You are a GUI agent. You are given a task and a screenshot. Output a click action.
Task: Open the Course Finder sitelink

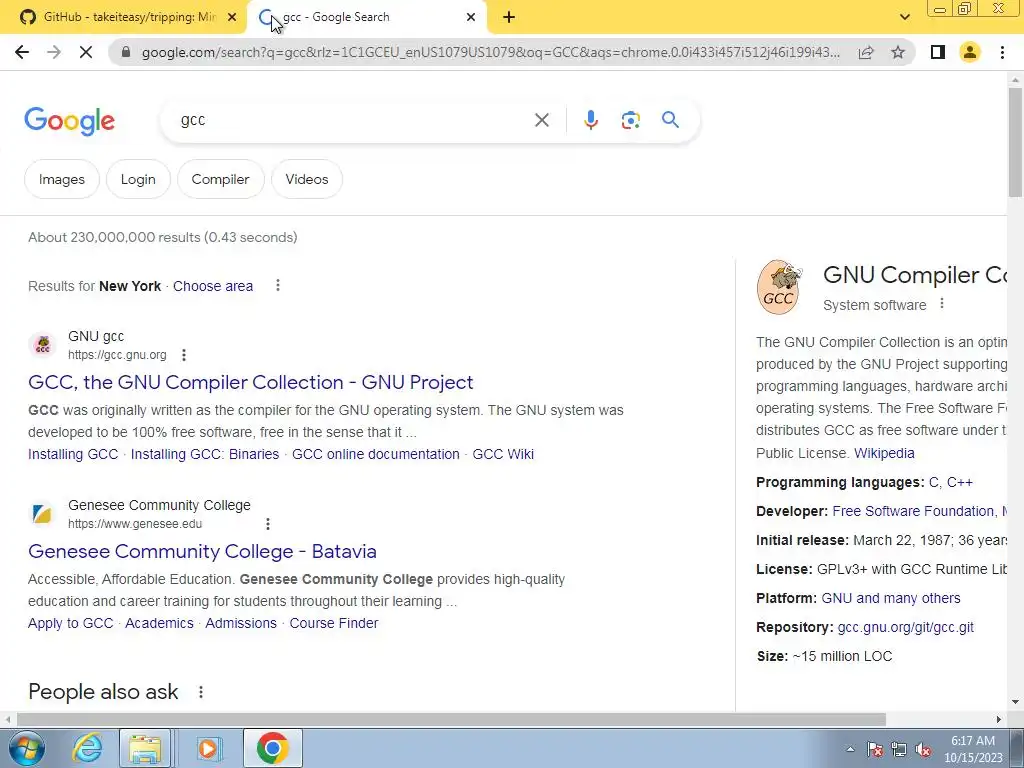coord(334,624)
